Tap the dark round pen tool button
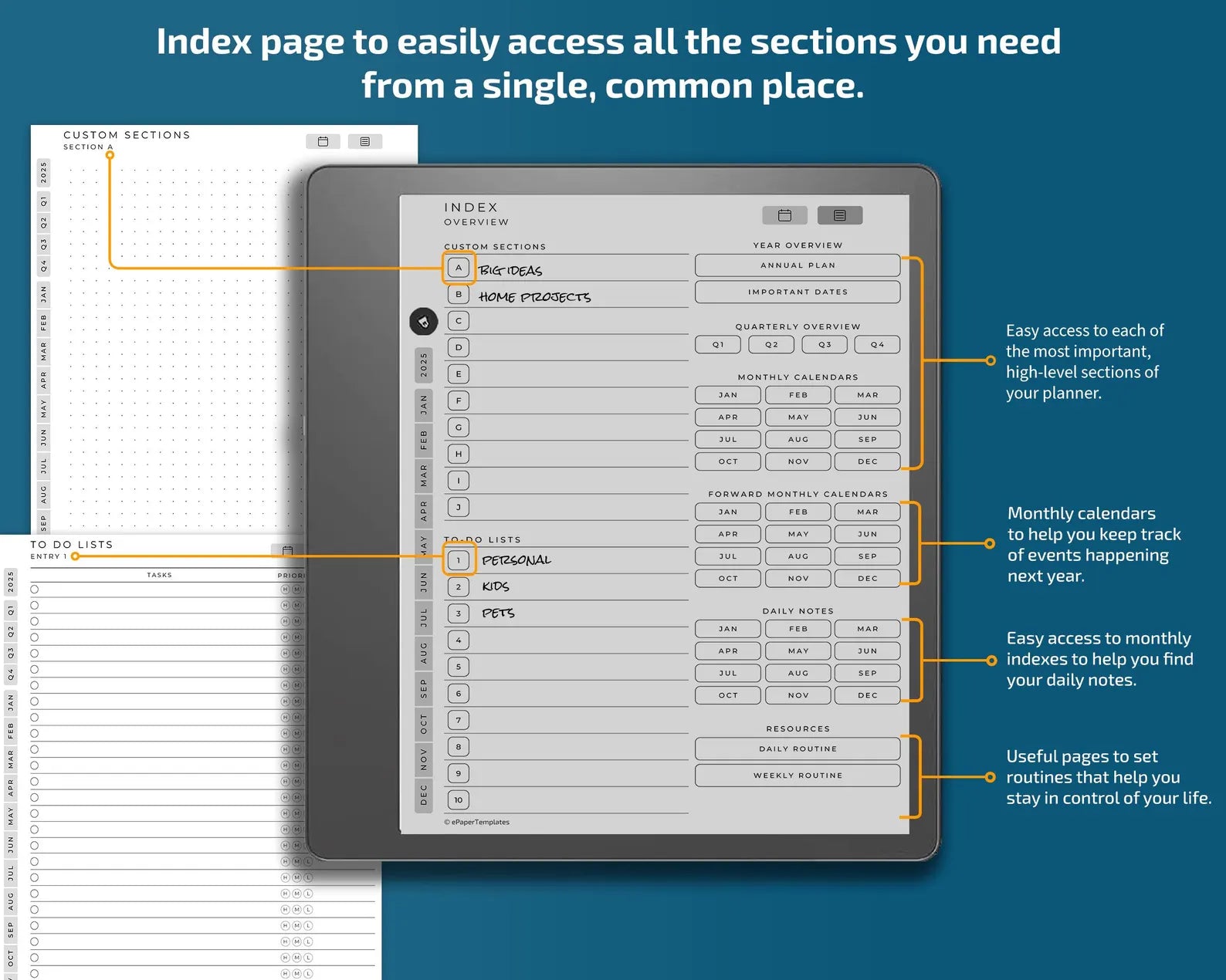The width and height of the screenshot is (1226, 980). pos(423,322)
